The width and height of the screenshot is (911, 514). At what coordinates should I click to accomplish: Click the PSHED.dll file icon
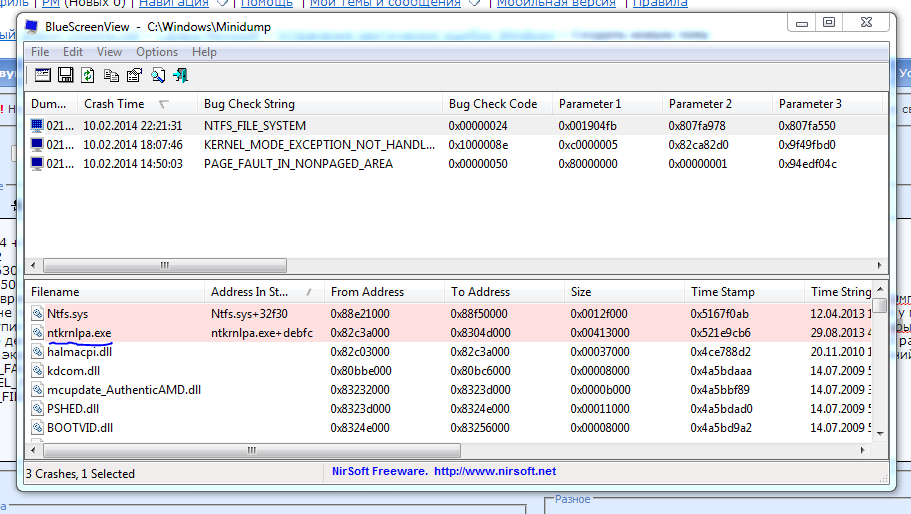[x=38, y=409]
